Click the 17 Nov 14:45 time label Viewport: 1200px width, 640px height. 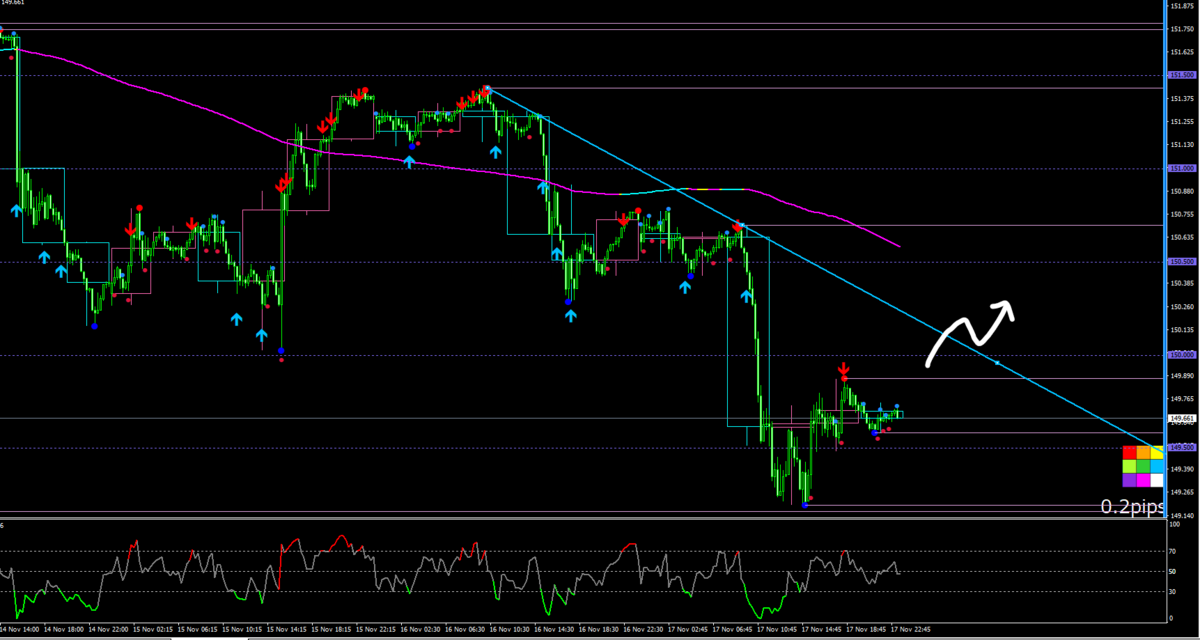821,630
